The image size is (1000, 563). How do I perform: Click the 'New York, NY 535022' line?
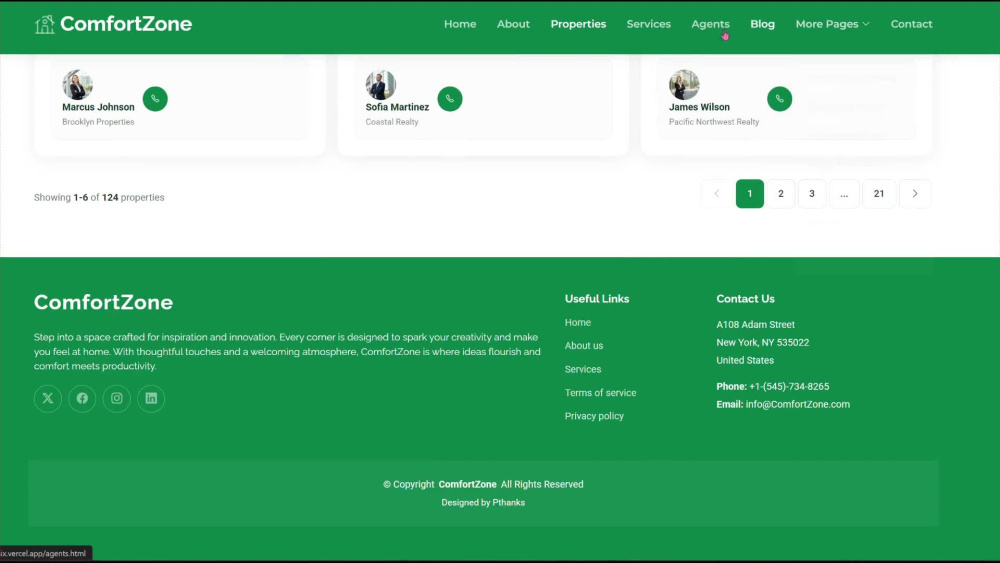coord(763,342)
